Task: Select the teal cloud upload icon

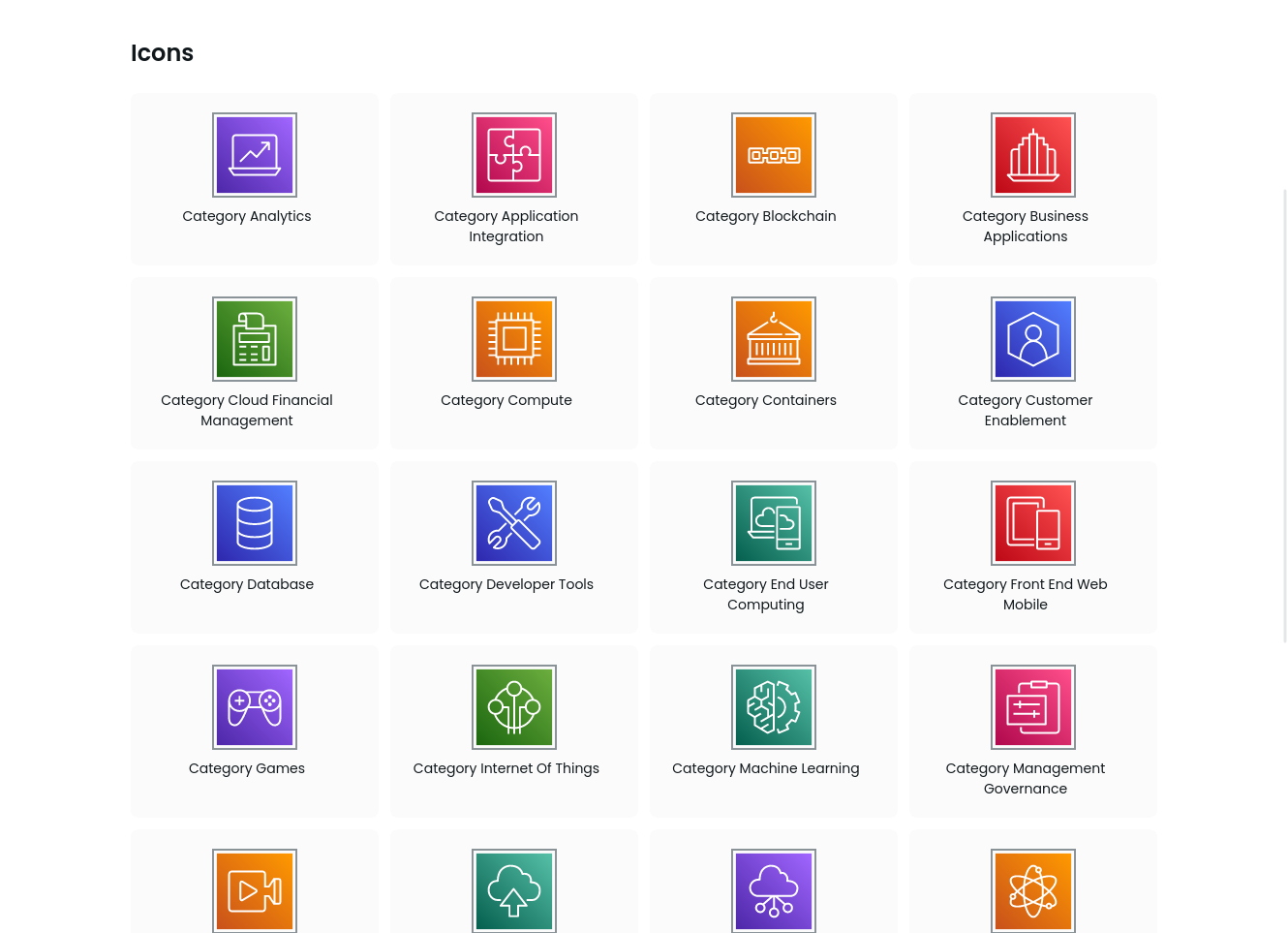Action: 514,891
